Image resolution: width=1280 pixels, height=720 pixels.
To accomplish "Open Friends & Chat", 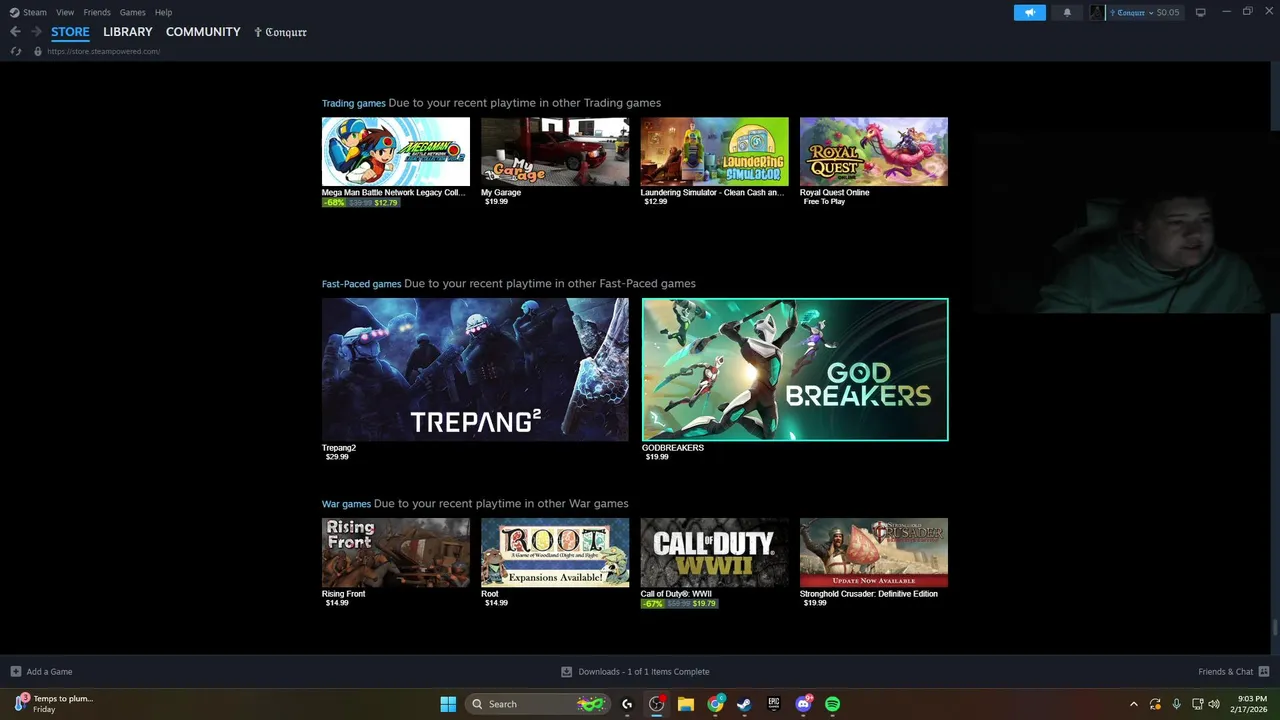I will 1233,672.
